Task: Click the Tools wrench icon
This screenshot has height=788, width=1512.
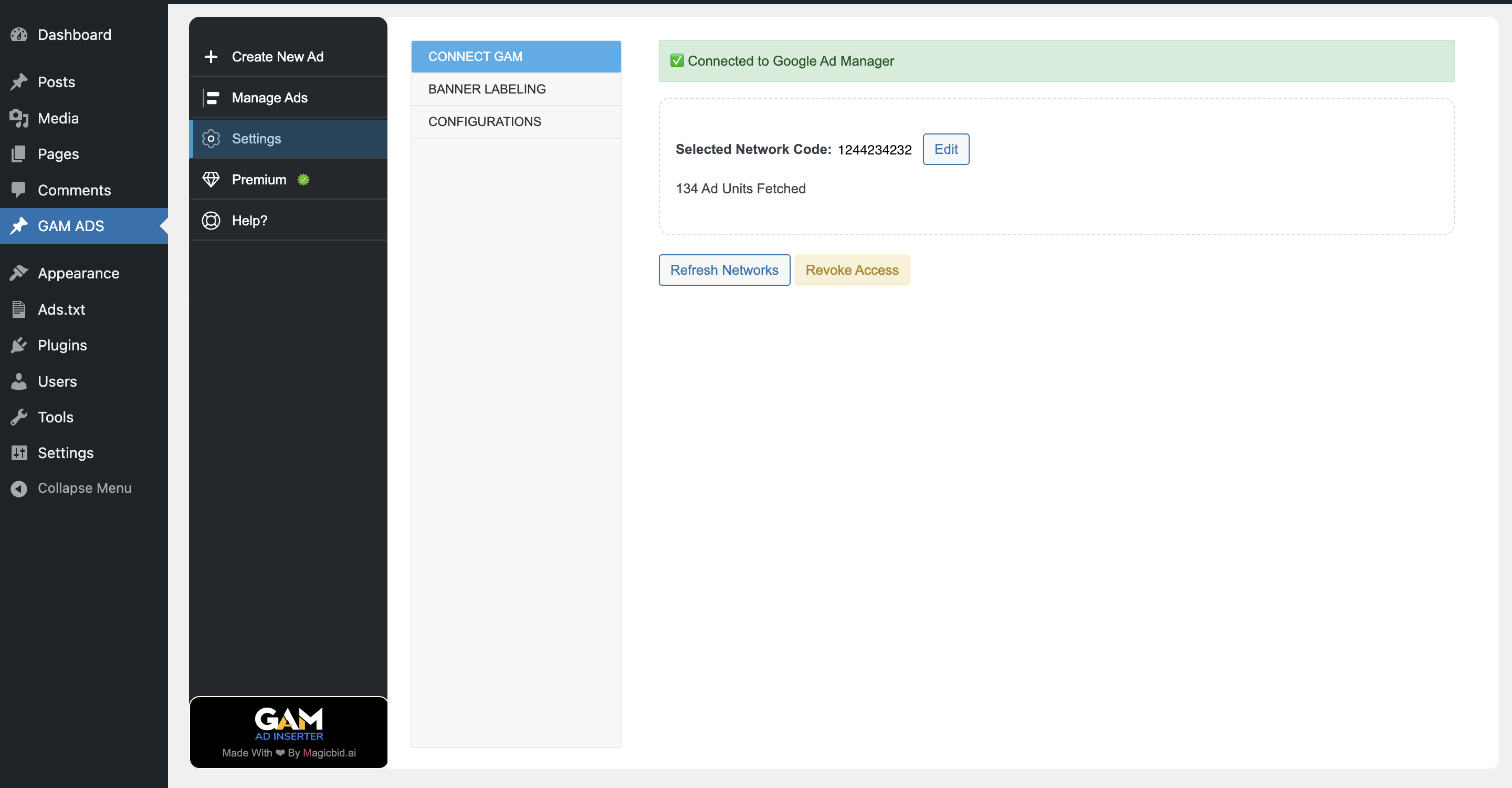Action: click(19, 417)
